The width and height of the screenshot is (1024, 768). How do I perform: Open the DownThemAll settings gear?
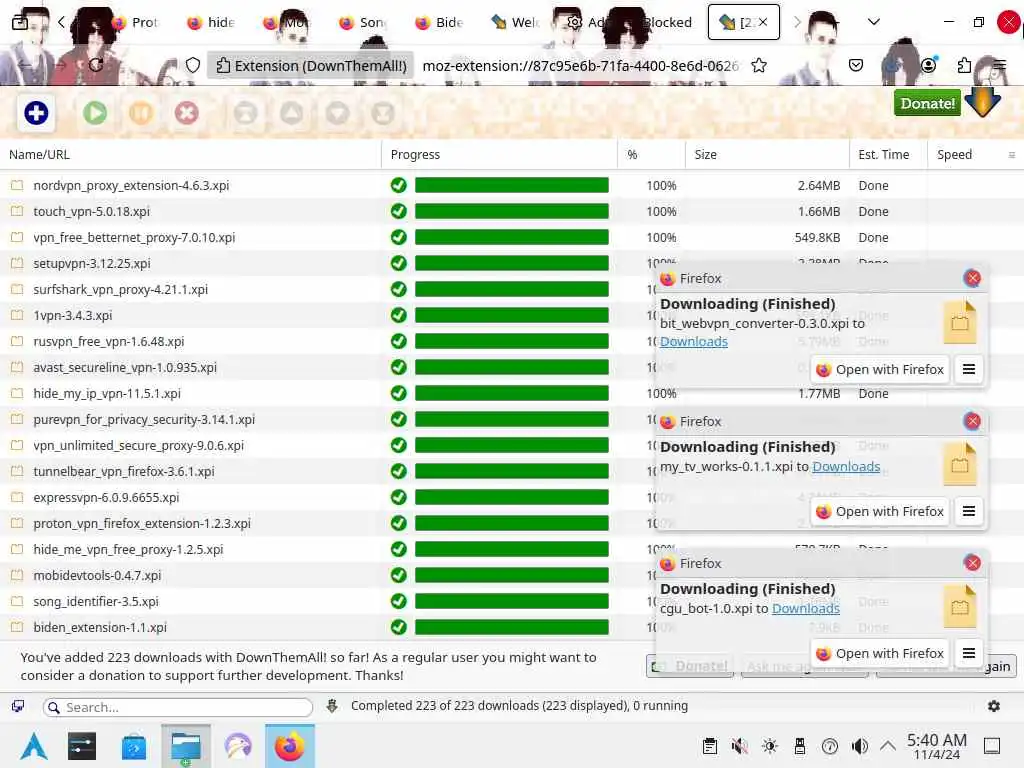coord(993,706)
